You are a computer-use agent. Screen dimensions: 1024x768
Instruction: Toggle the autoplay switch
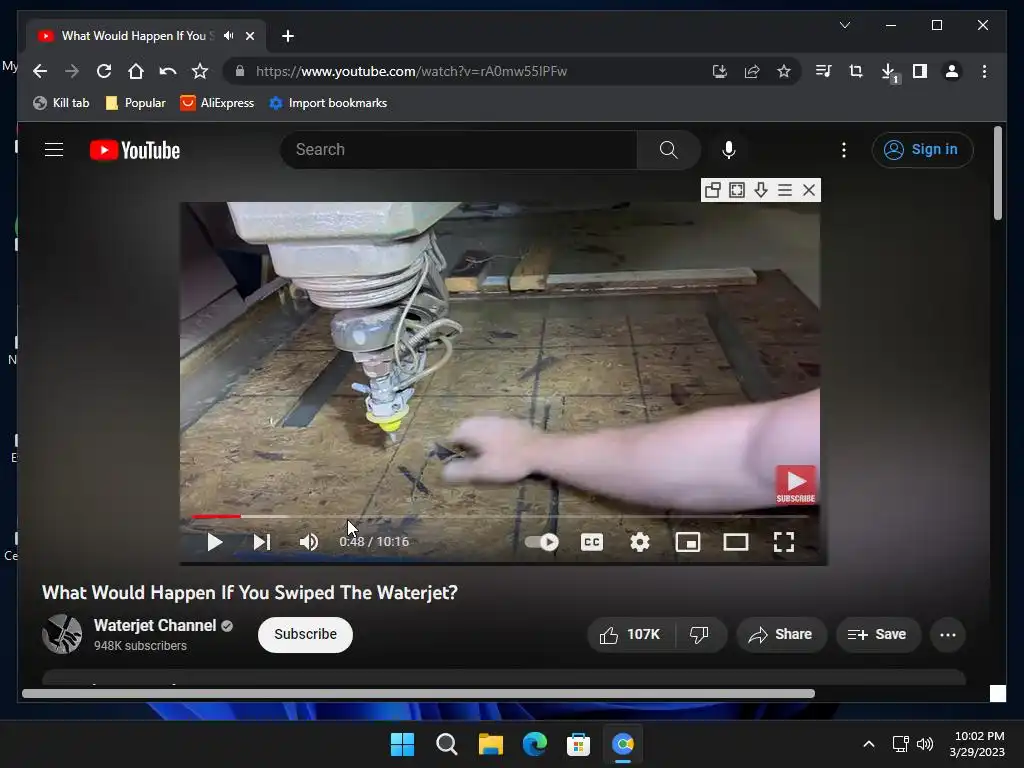541,542
